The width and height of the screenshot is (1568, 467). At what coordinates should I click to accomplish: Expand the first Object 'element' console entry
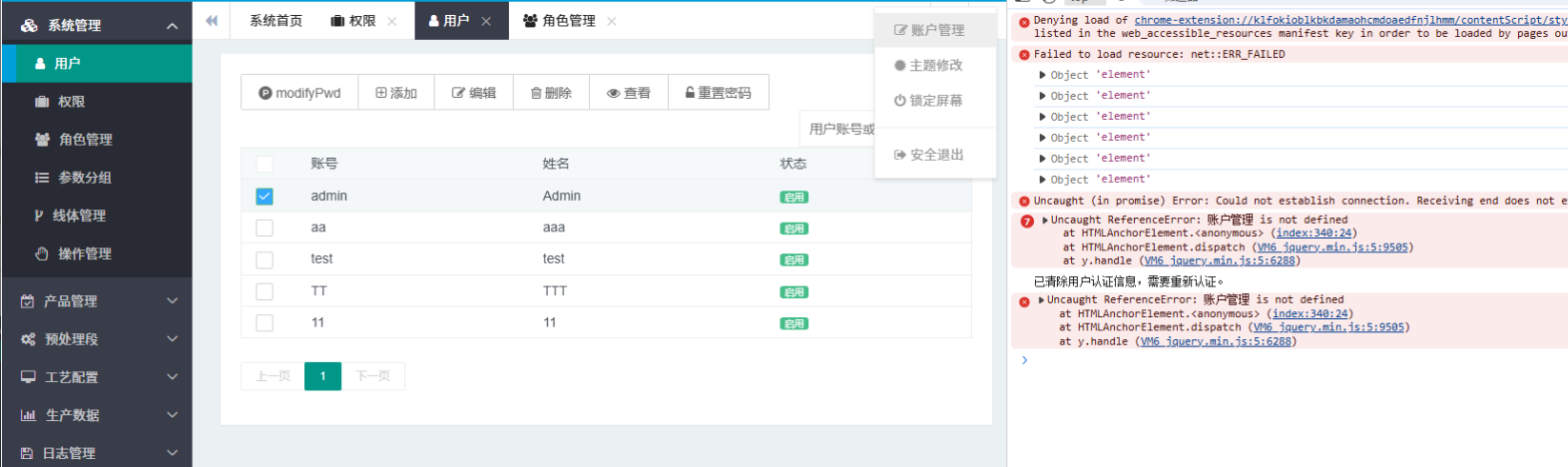point(1043,75)
